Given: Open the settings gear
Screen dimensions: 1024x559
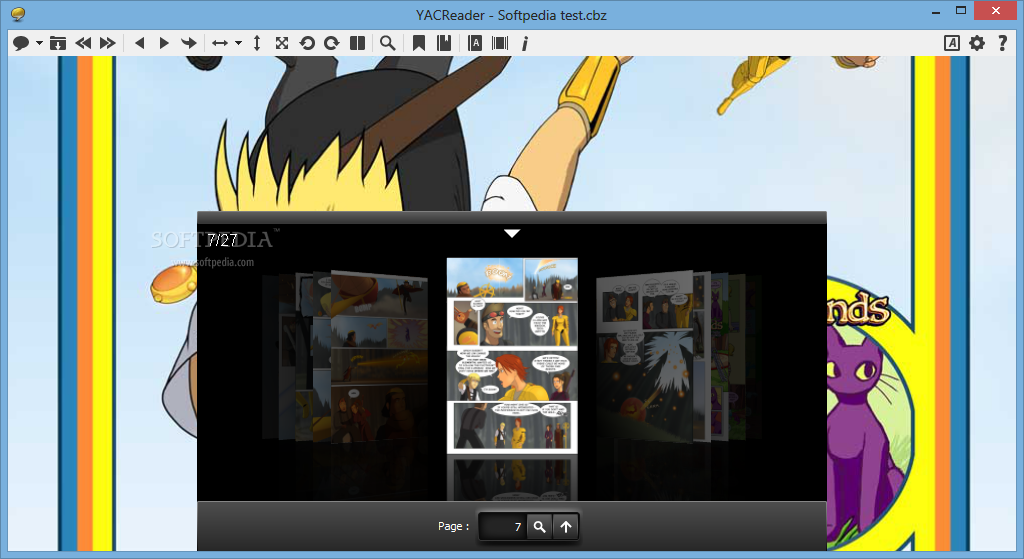Looking at the screenshot, I should (976, 43).
